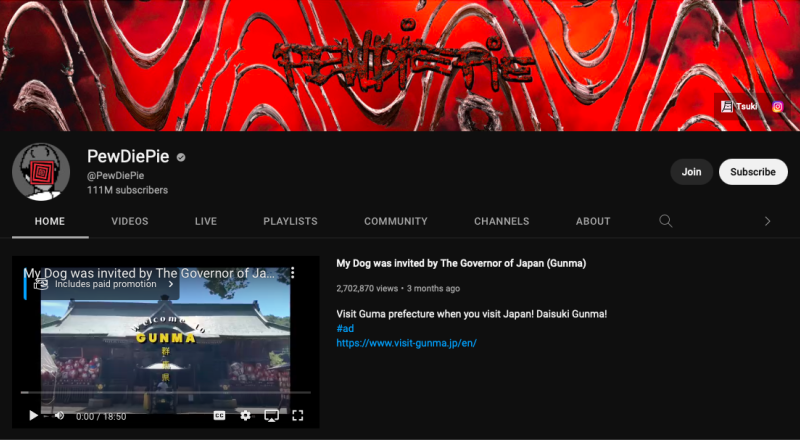The width and height of the screenshot is (800, 440).
Task: Open the 'My Dog was invited' video title
Action: point(461,263)
